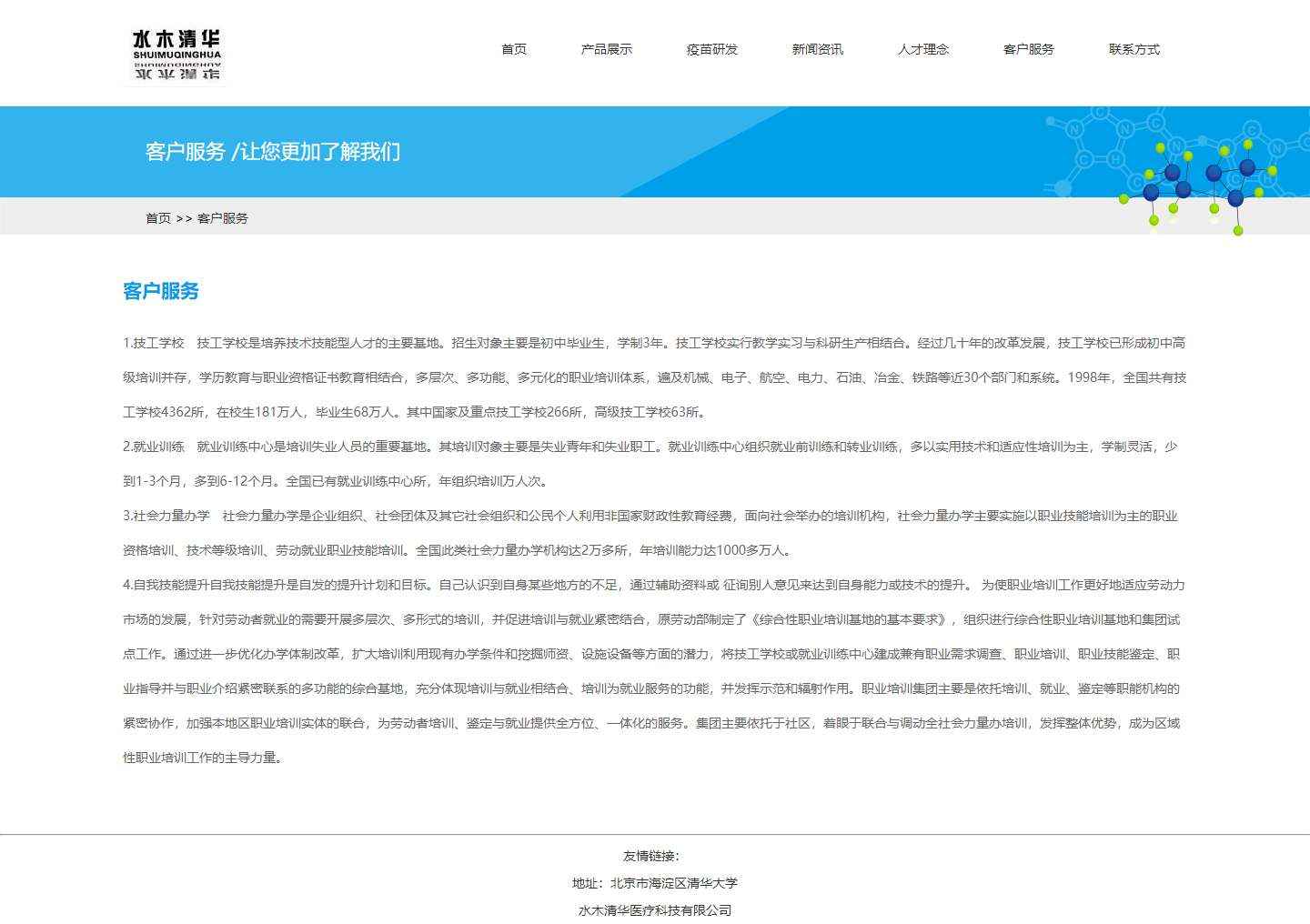
Task: Click the blue 客户服务 section heading
Action: click(x=161, y=291)
